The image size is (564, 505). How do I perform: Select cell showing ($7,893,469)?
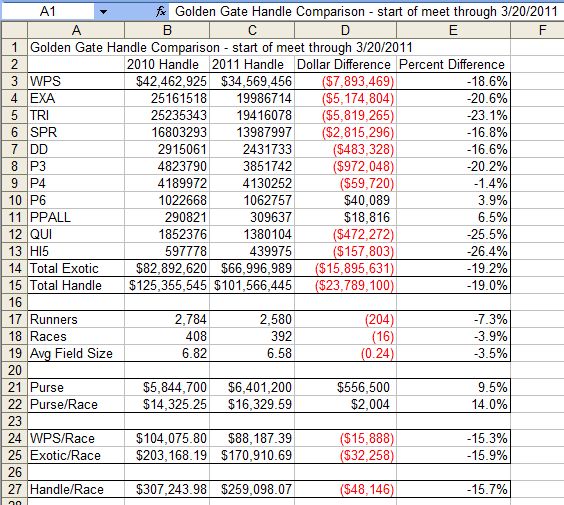pyautogui.click(x=345, y=81)
